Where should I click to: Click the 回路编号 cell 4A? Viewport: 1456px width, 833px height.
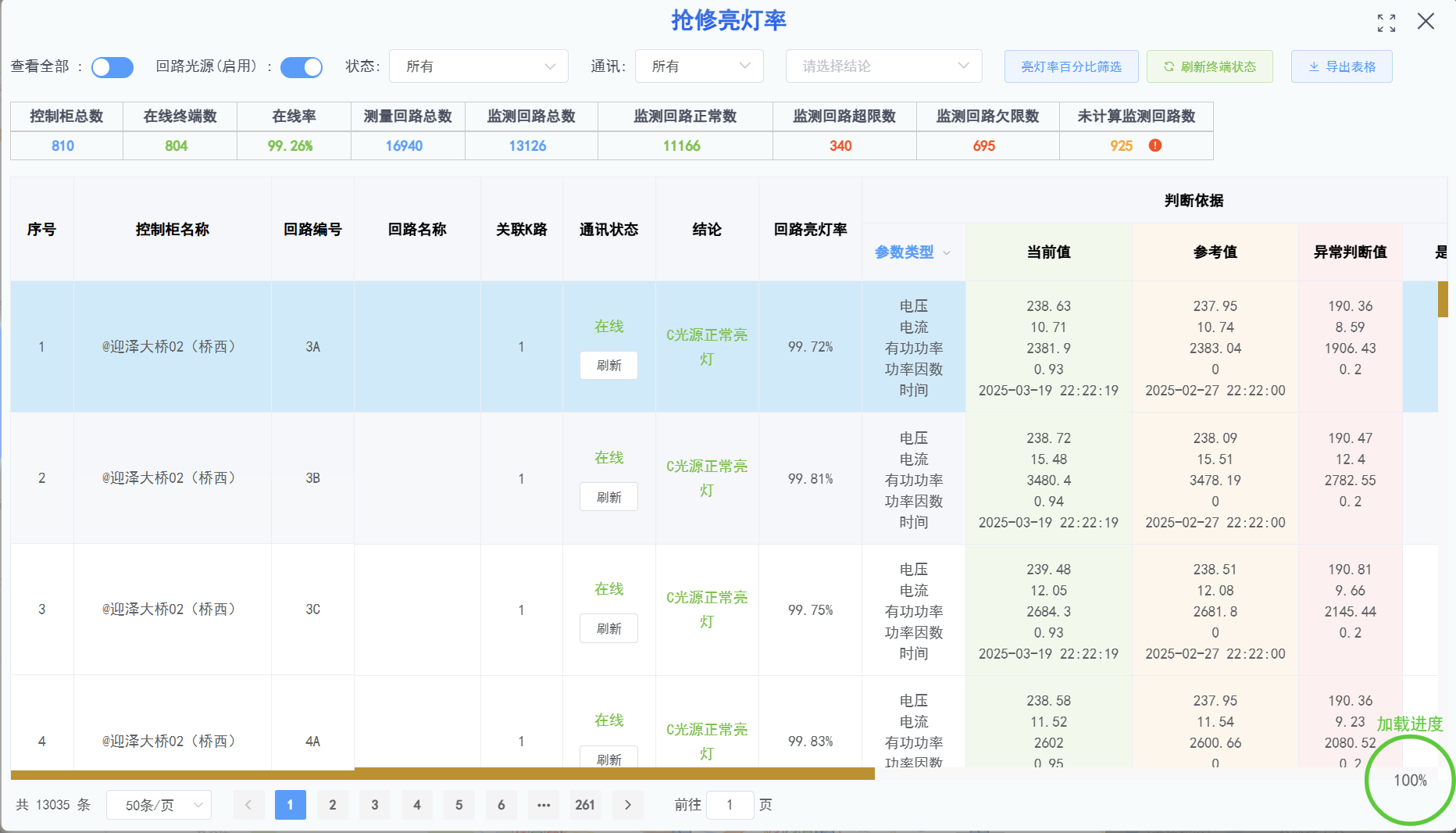(x=312, y=742)
